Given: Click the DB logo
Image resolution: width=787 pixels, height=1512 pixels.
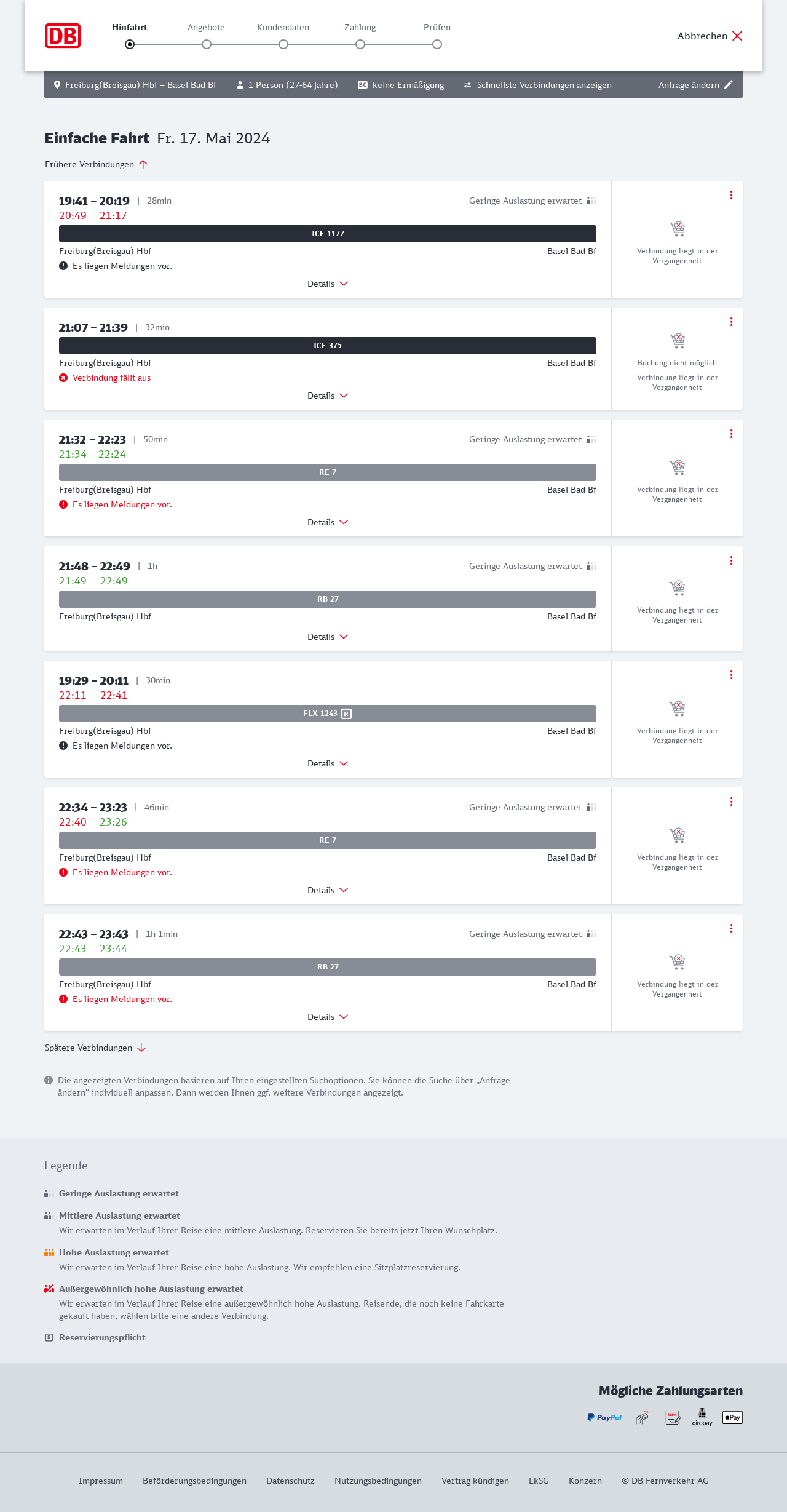Looking at the screenshot, I should click(63, 36).
